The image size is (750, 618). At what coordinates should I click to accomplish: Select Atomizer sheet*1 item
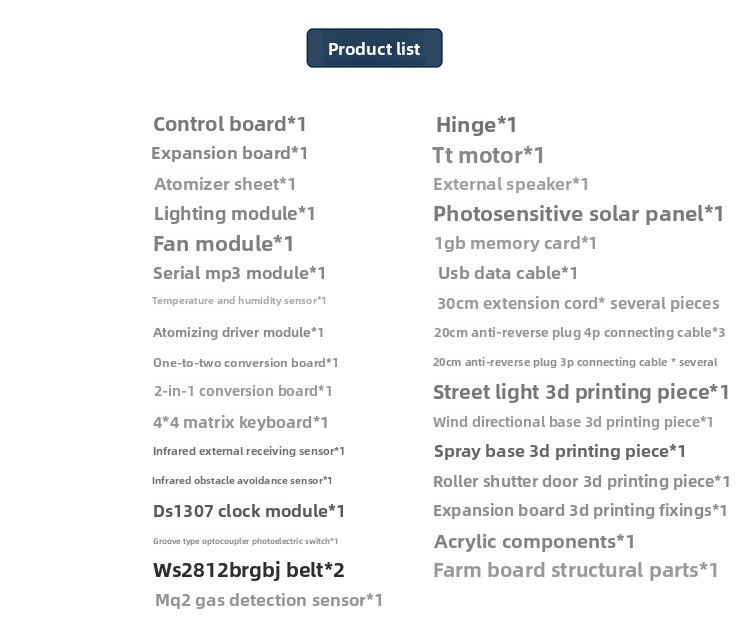pyautogui.click(x=225, y=184)
